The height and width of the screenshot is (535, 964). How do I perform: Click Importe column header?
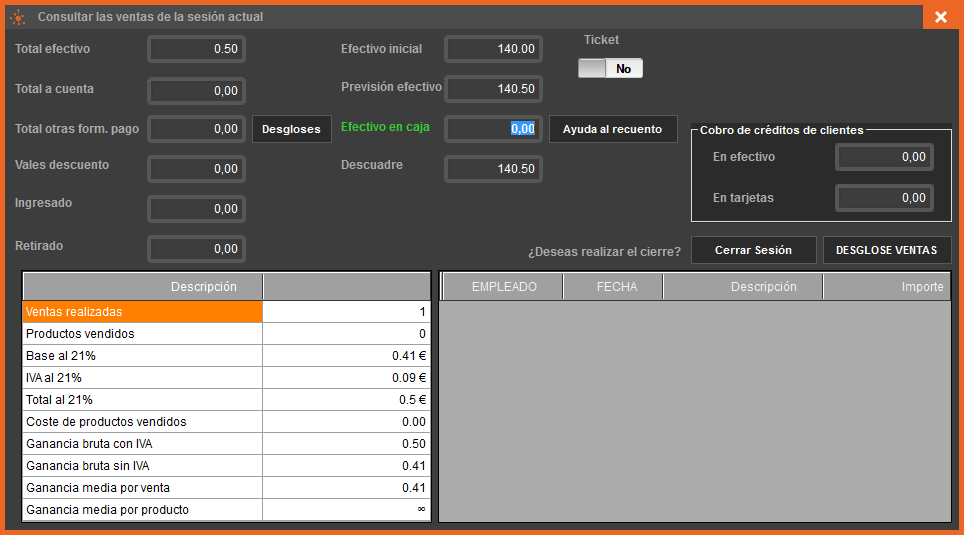pyautogui.click(x=885, y=287)
